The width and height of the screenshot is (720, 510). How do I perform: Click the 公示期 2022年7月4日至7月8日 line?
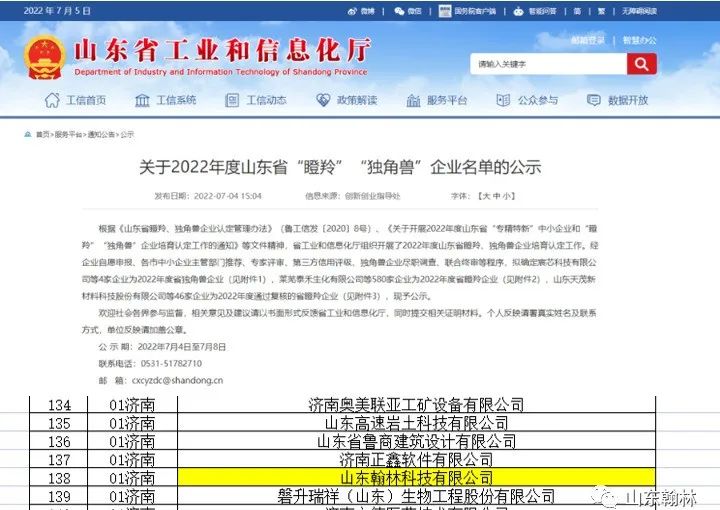[x=162, y=347]
